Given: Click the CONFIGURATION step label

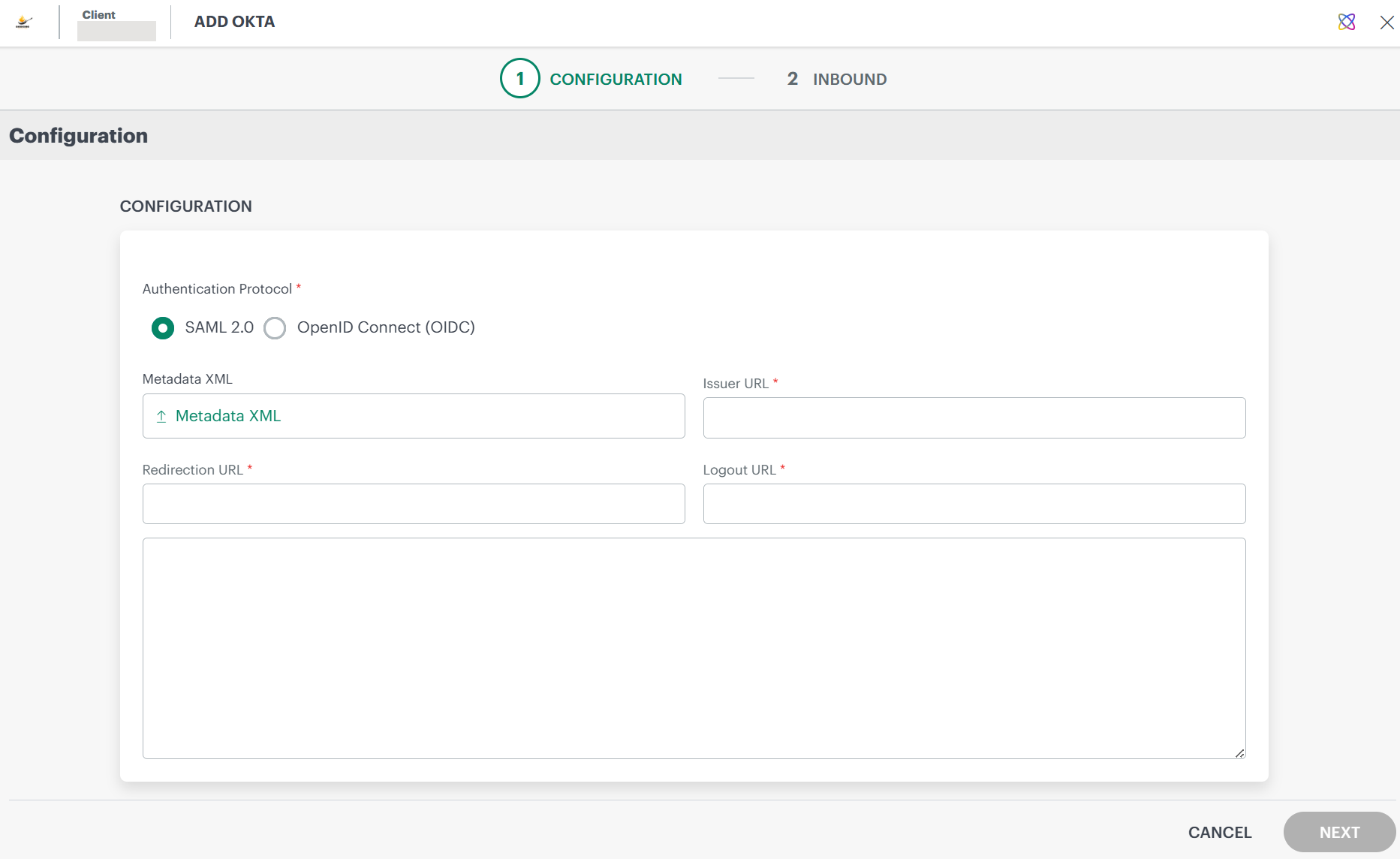Looking at the screenshot, I should click(x=616, y=79).
